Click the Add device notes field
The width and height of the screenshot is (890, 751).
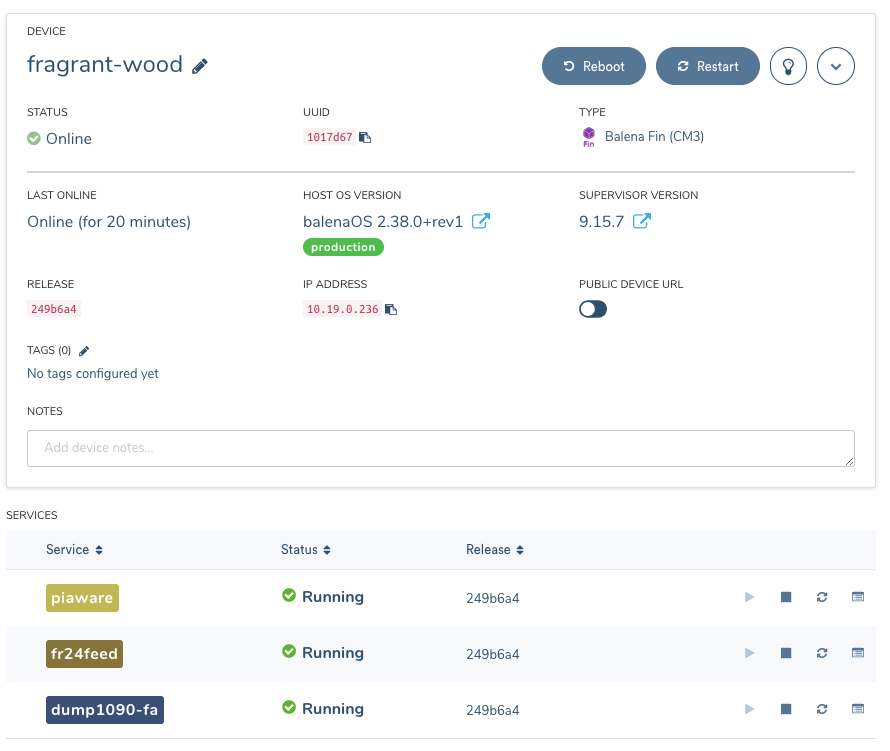point(441,448)
